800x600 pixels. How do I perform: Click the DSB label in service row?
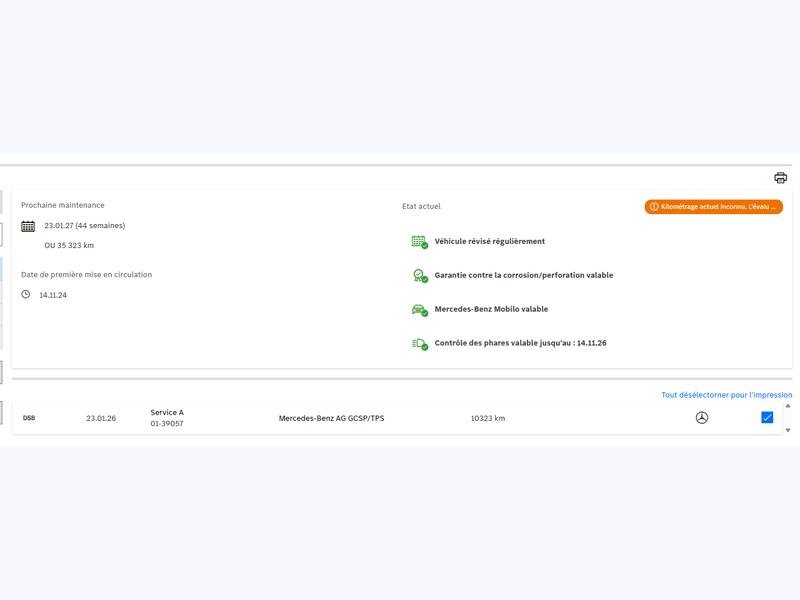click(29, 418)
